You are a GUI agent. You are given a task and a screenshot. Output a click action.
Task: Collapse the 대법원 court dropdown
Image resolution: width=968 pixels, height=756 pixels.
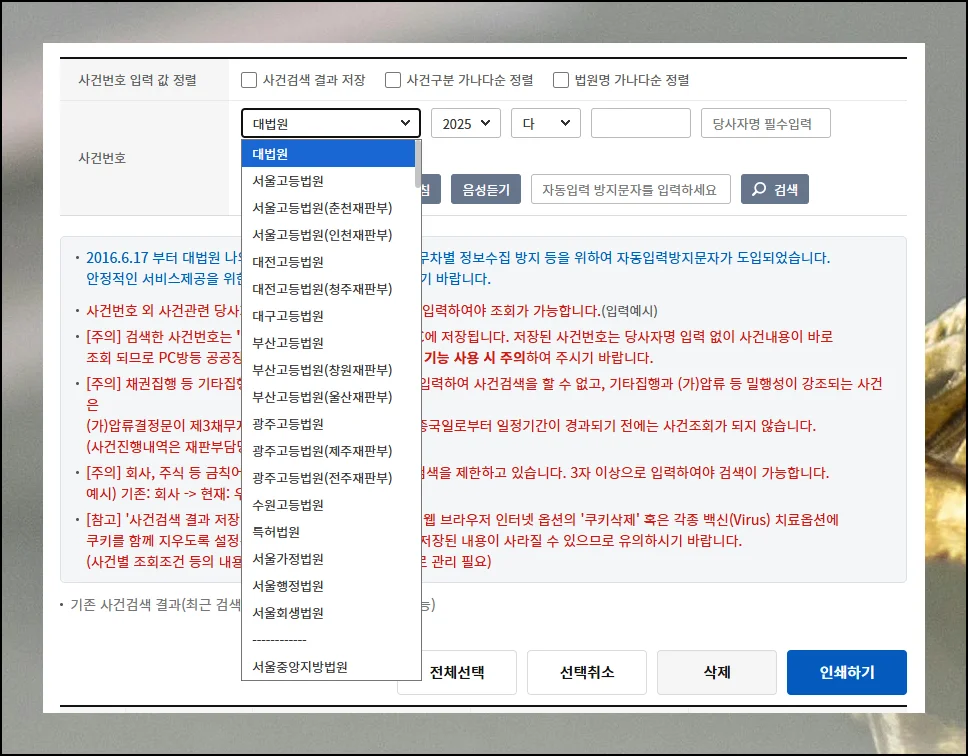331,124
